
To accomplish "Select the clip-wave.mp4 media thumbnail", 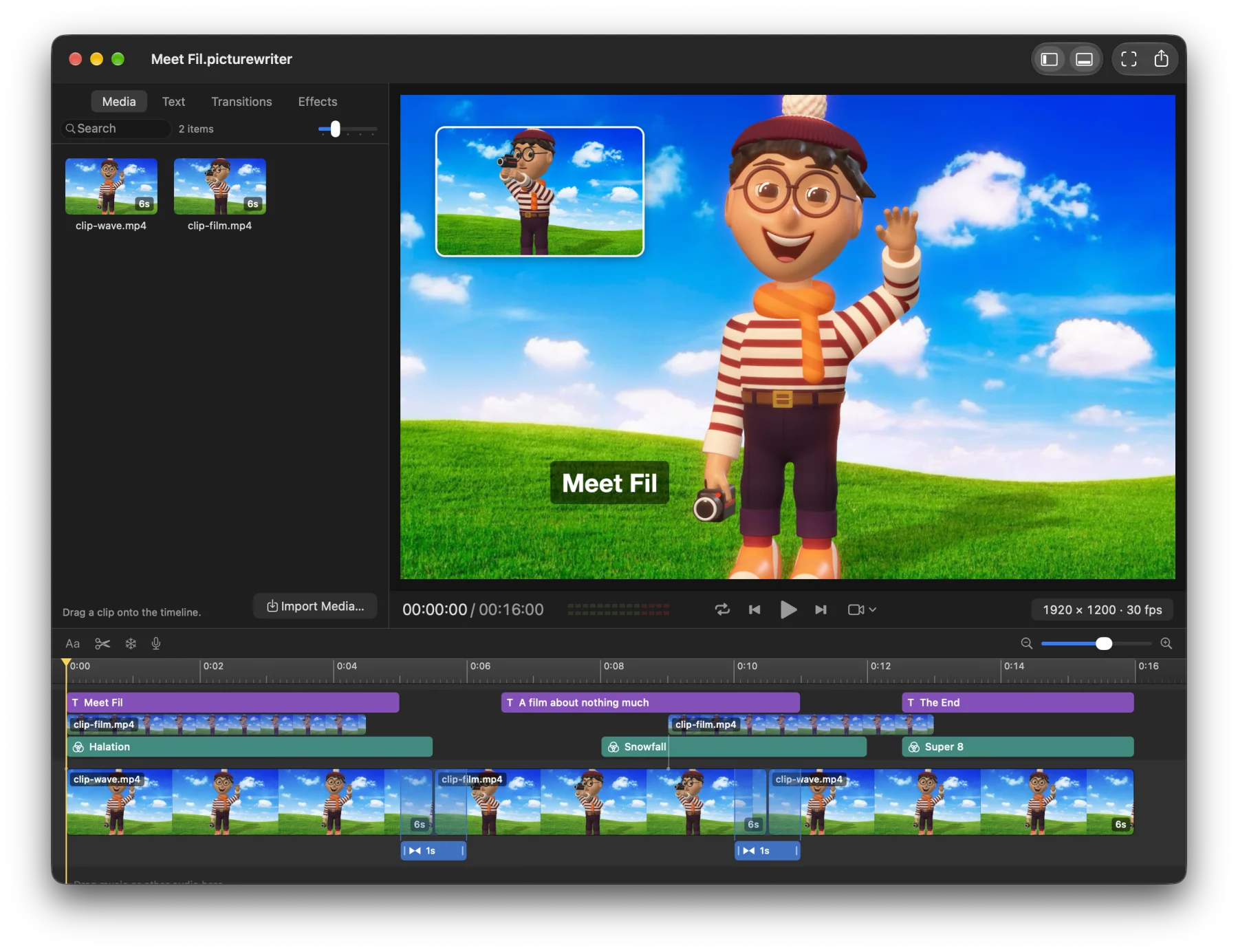I will [111, 186].
